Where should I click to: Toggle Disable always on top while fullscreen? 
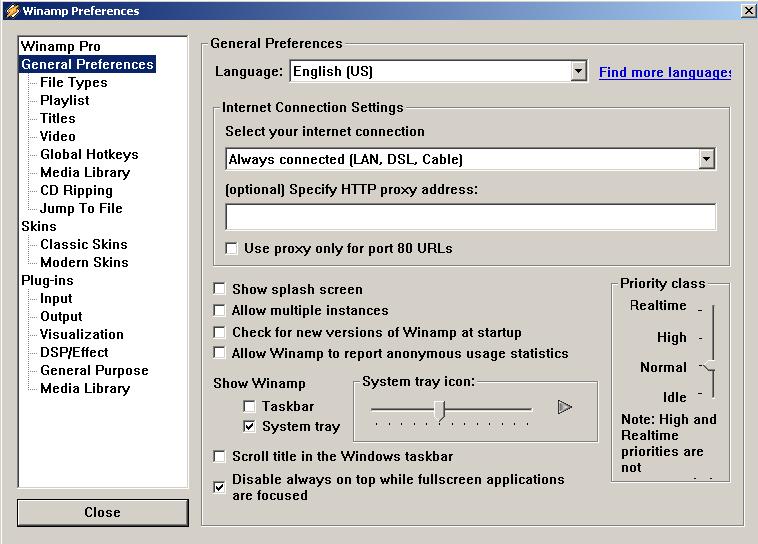[219, 487]
